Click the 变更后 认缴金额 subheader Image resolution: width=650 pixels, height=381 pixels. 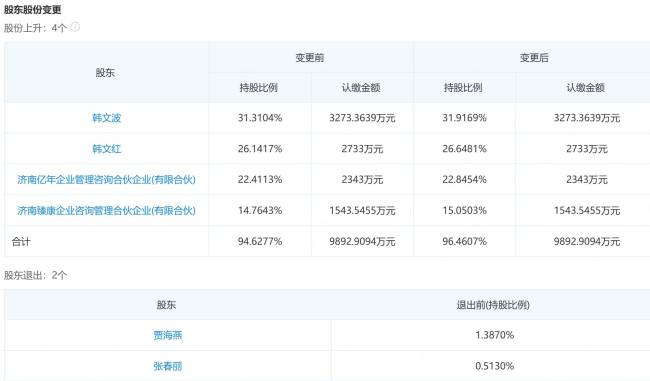coord(586,87)
